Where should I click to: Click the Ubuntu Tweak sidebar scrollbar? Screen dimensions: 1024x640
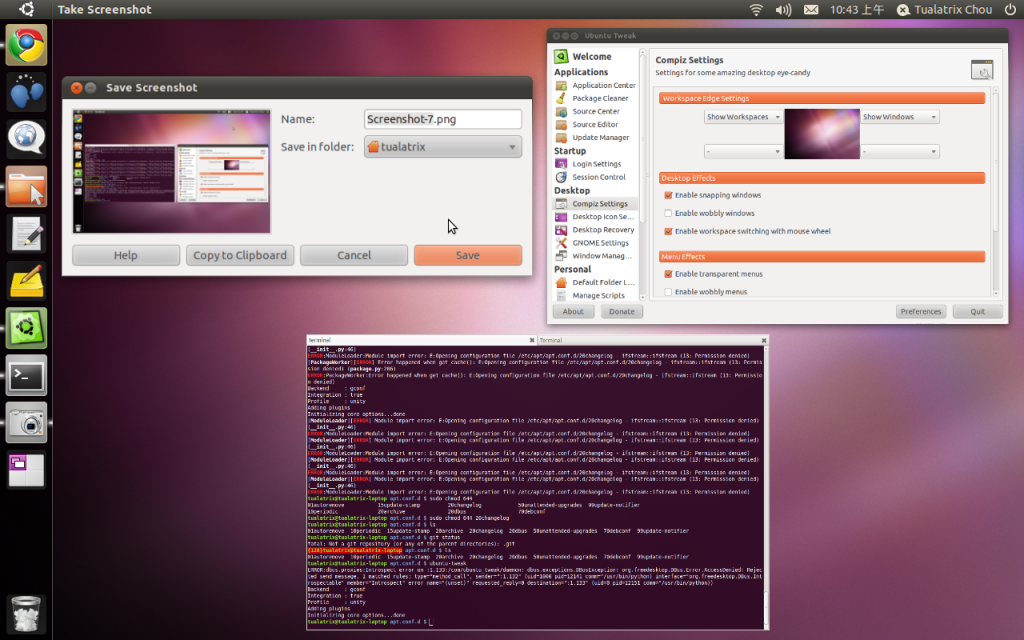643,137
